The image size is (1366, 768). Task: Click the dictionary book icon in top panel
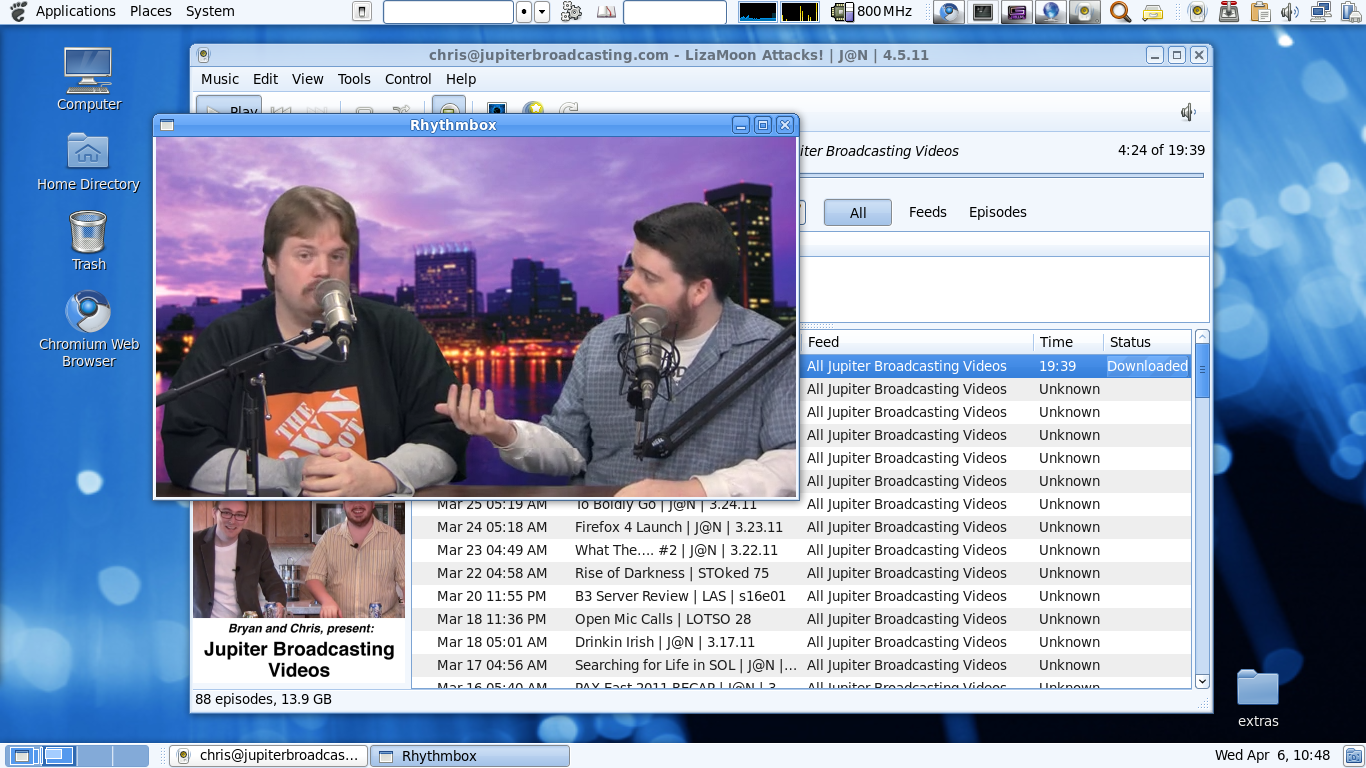606,12
